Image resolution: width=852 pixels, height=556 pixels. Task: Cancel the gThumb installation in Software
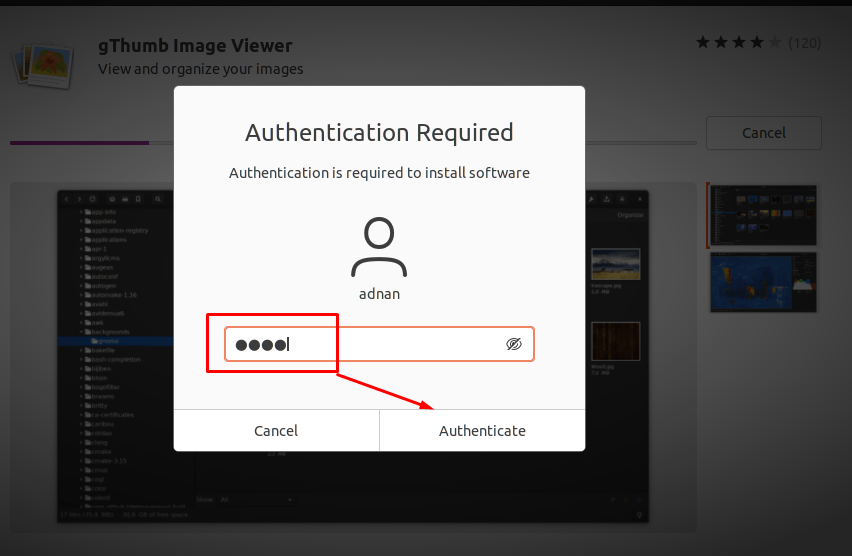[x=763, y=133]
